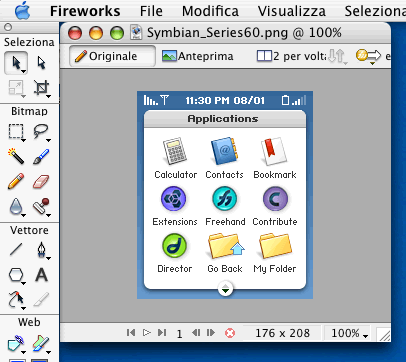This screenshot has height=362, width=406.
Task: Click the Freehand icon on canvas
Action: [x=225, y=199]
